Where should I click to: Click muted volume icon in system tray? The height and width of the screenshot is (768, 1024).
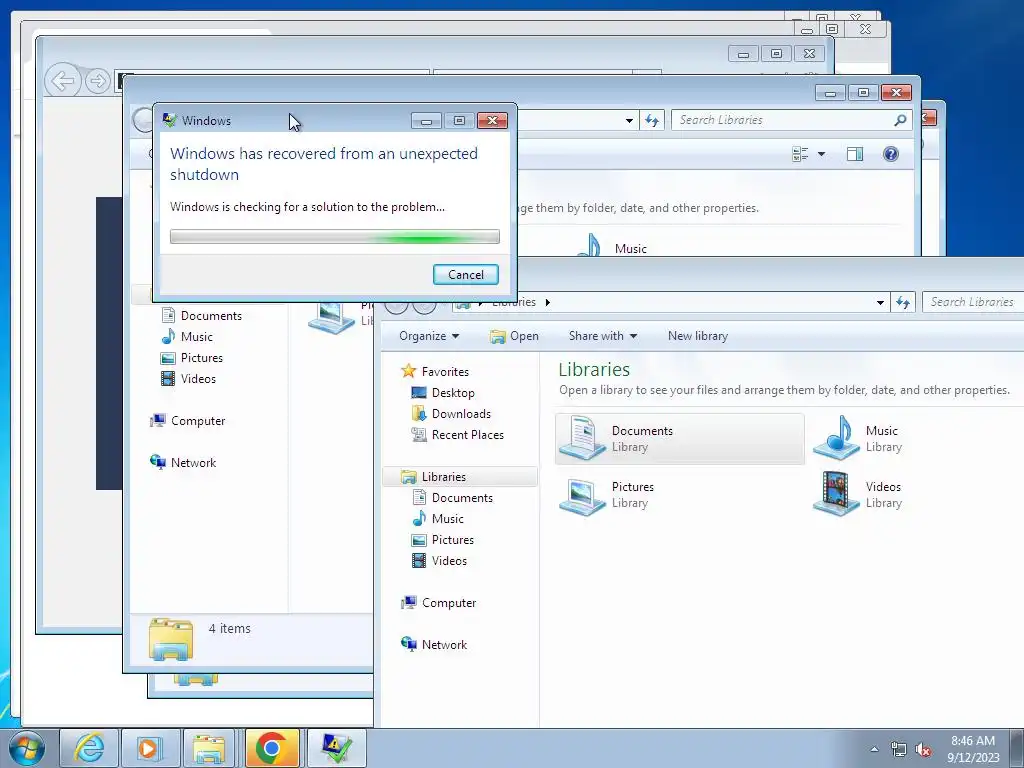(x=923, y=750)
